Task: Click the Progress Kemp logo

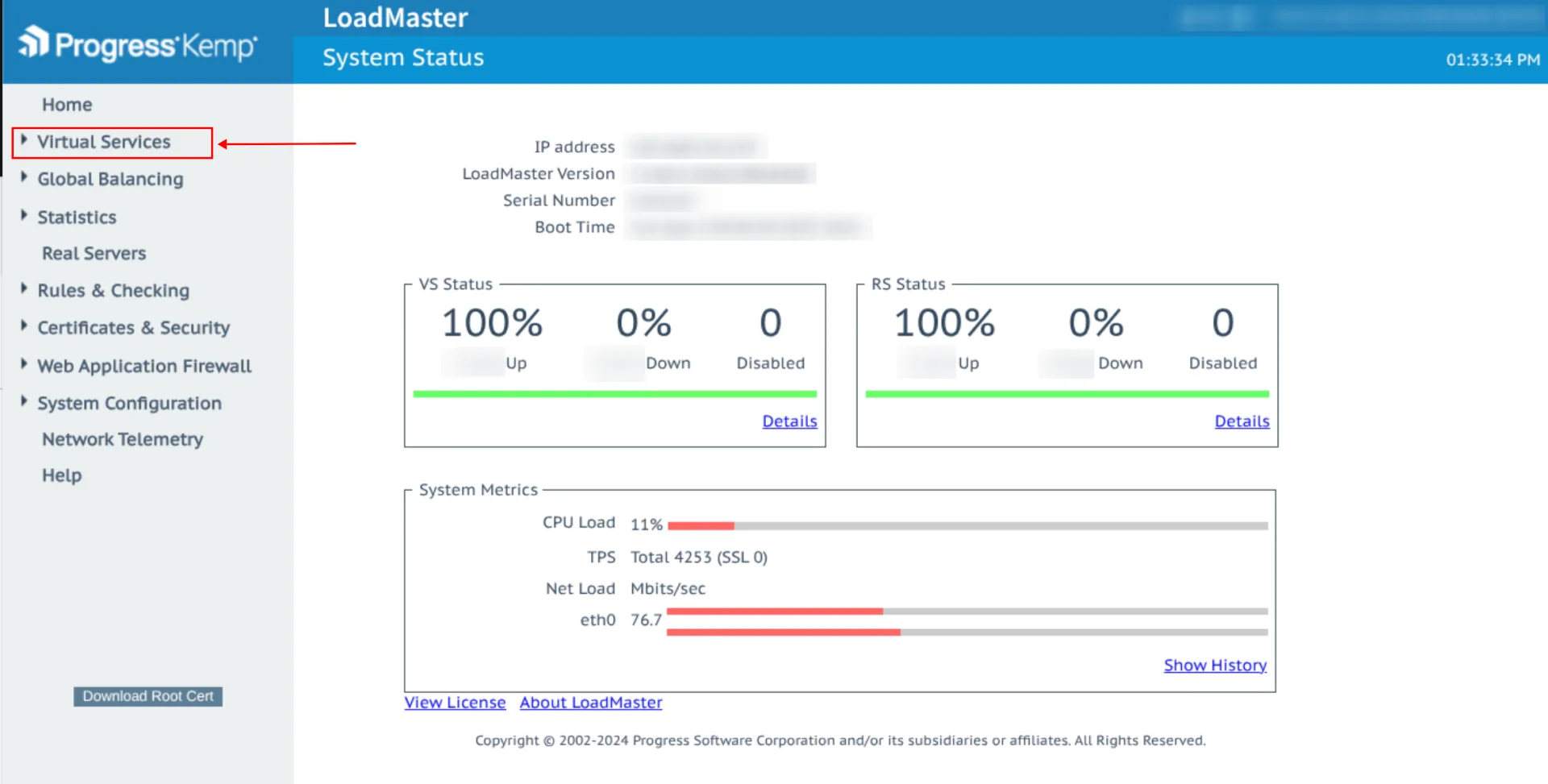Action: (137, 44)
